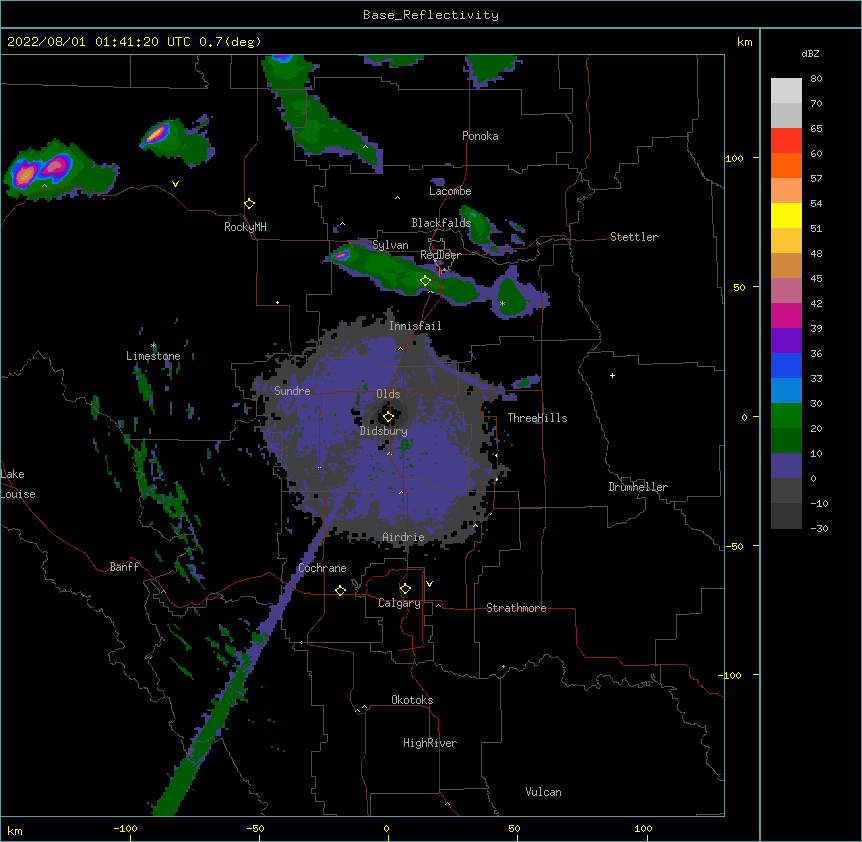Click the Lacombe city label
This screenshot has height=842, width=862.
450,191
